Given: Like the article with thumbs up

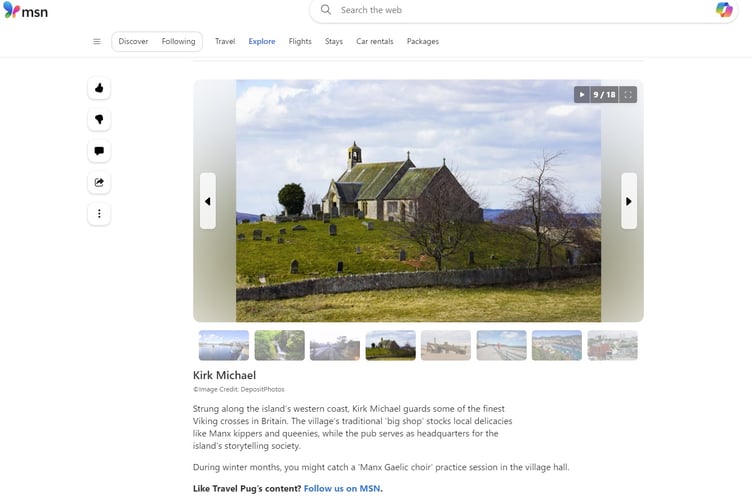Looking at the screenshot, I should (x=99, y=88).
